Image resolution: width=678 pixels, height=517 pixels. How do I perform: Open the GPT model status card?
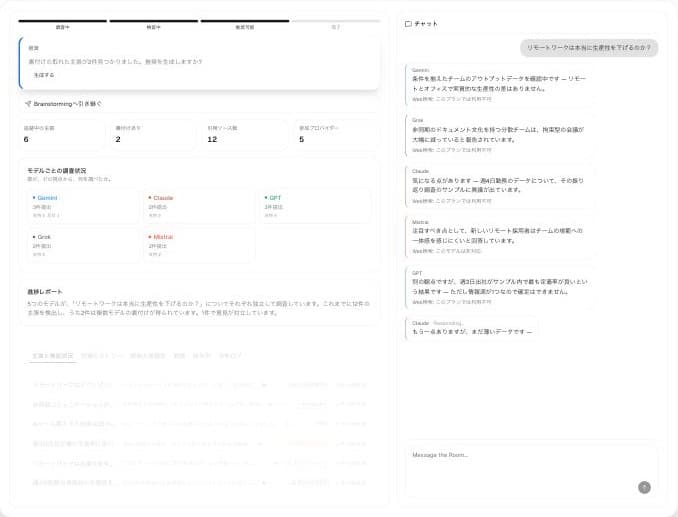[x=315, y=206]
